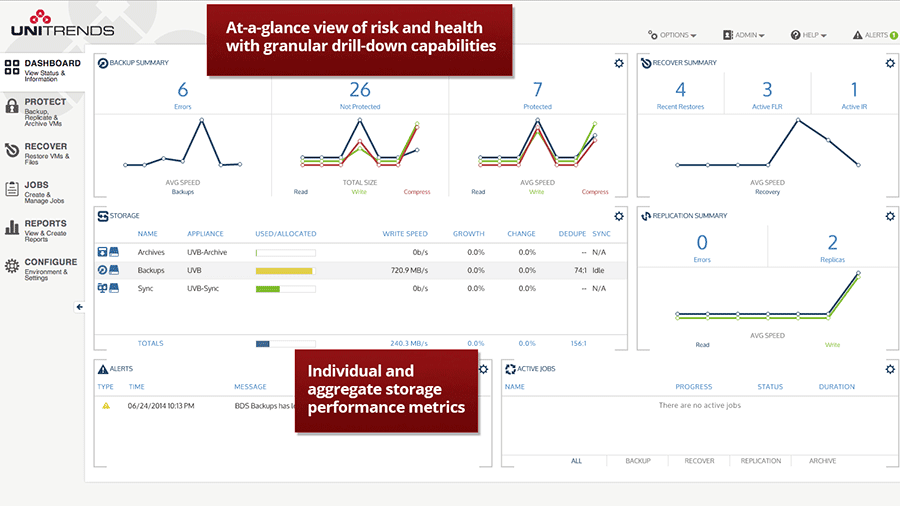Image resolution: width=900 pixels, height=506 pixels.
Task: Click the Configure gear icon in sidebar
Action: click(11, 266)
